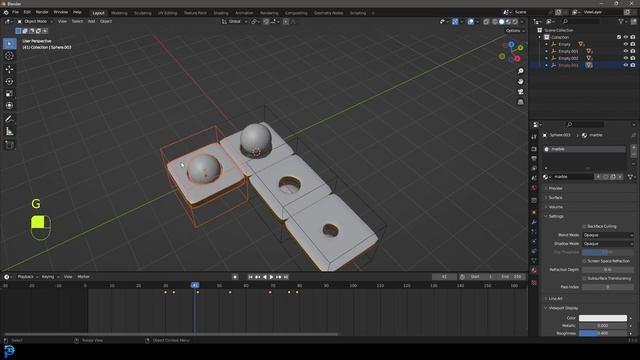
Task: Hide Empty.002 via its eye icon
Action: pyautogui.click(x=626, y=58)
